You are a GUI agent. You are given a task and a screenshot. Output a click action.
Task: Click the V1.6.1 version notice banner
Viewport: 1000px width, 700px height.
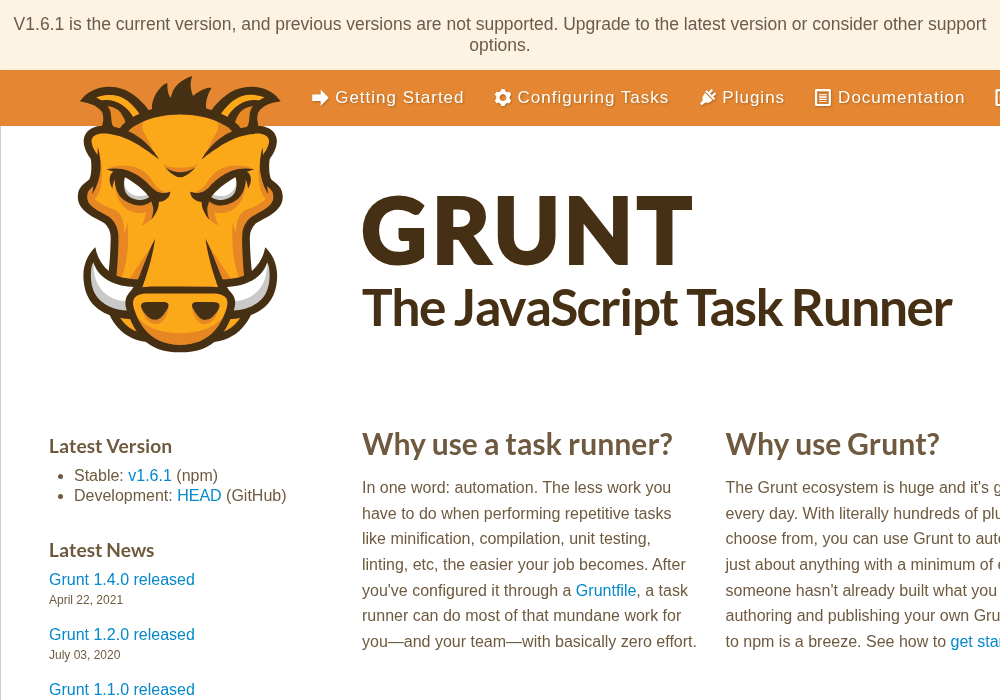pyautogui.click(x=500, y=34)
